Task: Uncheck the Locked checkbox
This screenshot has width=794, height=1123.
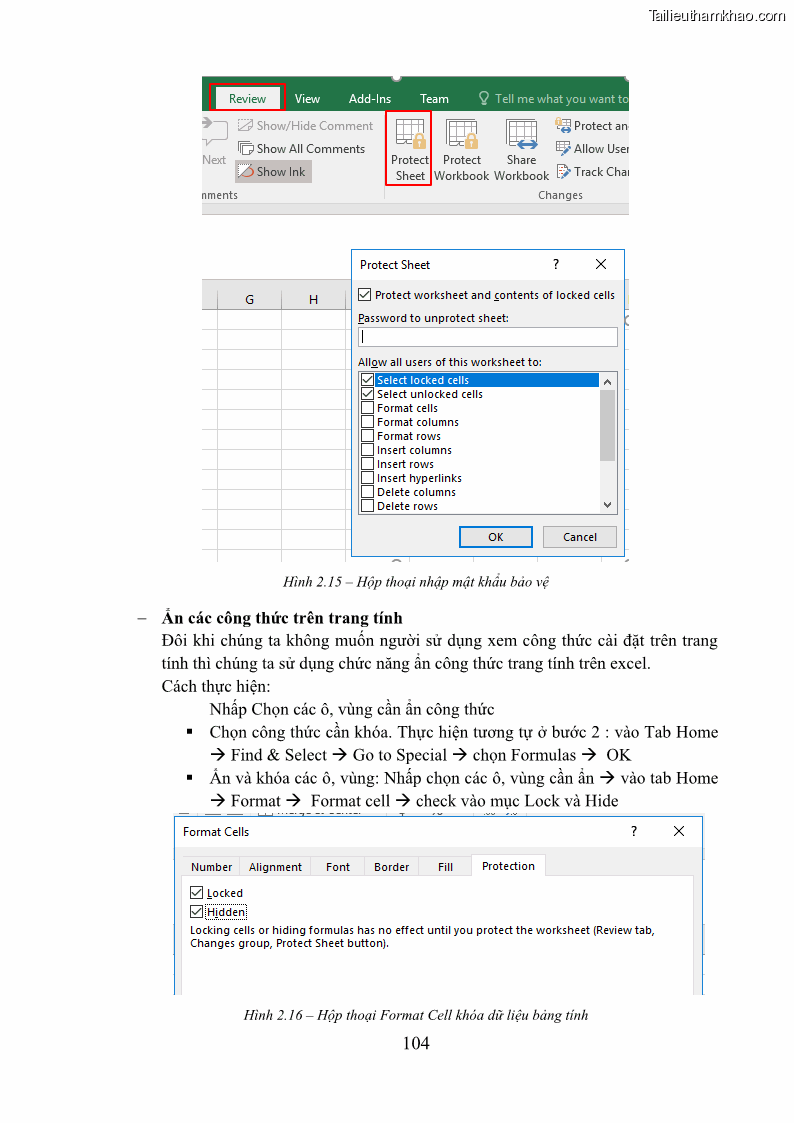Action: pyautogui.click(x=197, y=893)
